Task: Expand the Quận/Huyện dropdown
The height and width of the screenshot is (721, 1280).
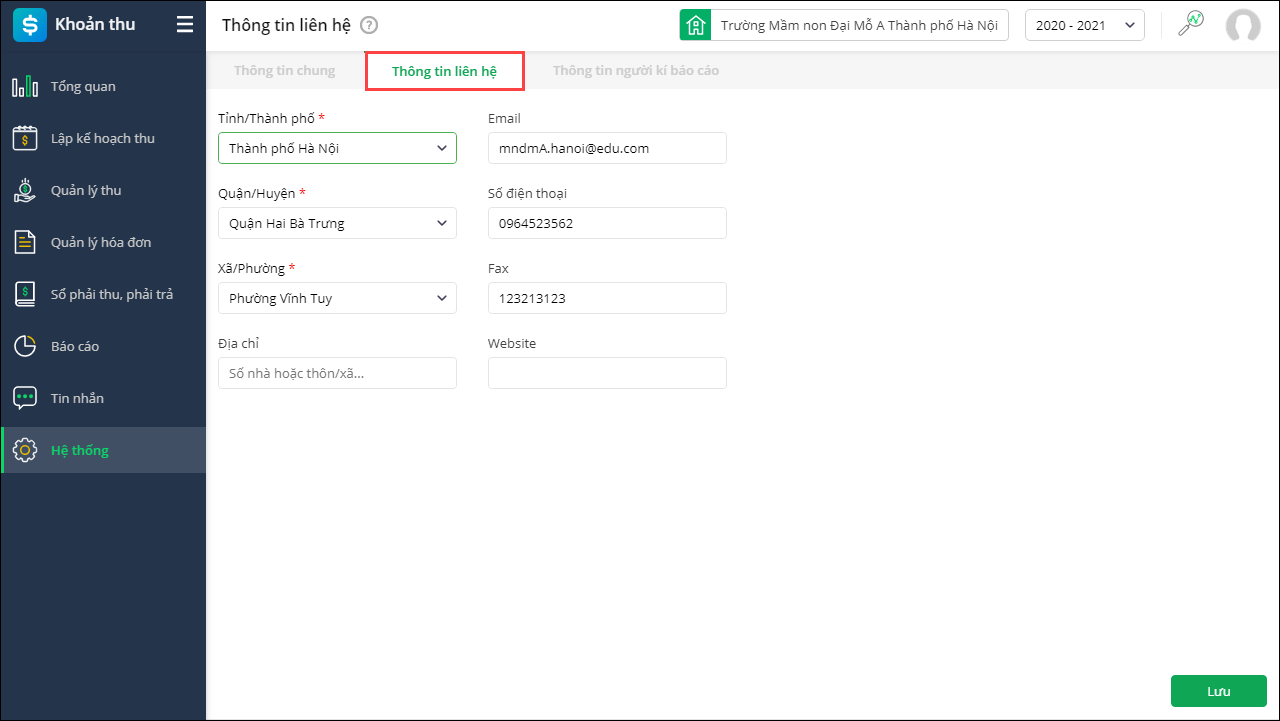Action: (337, 223)
